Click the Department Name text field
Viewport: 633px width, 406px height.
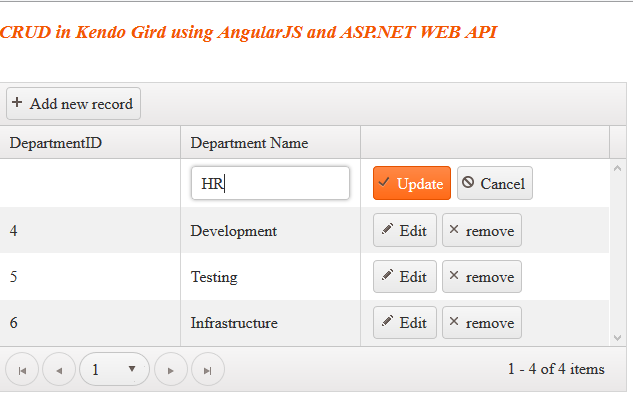(270, 184)
